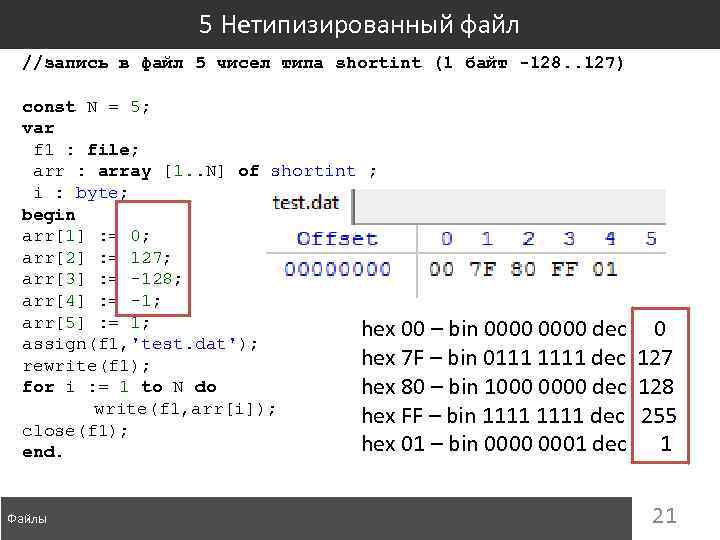Click hex byte 80 in the dump
This screenshot has height=540, width=720.
[523, 269]
